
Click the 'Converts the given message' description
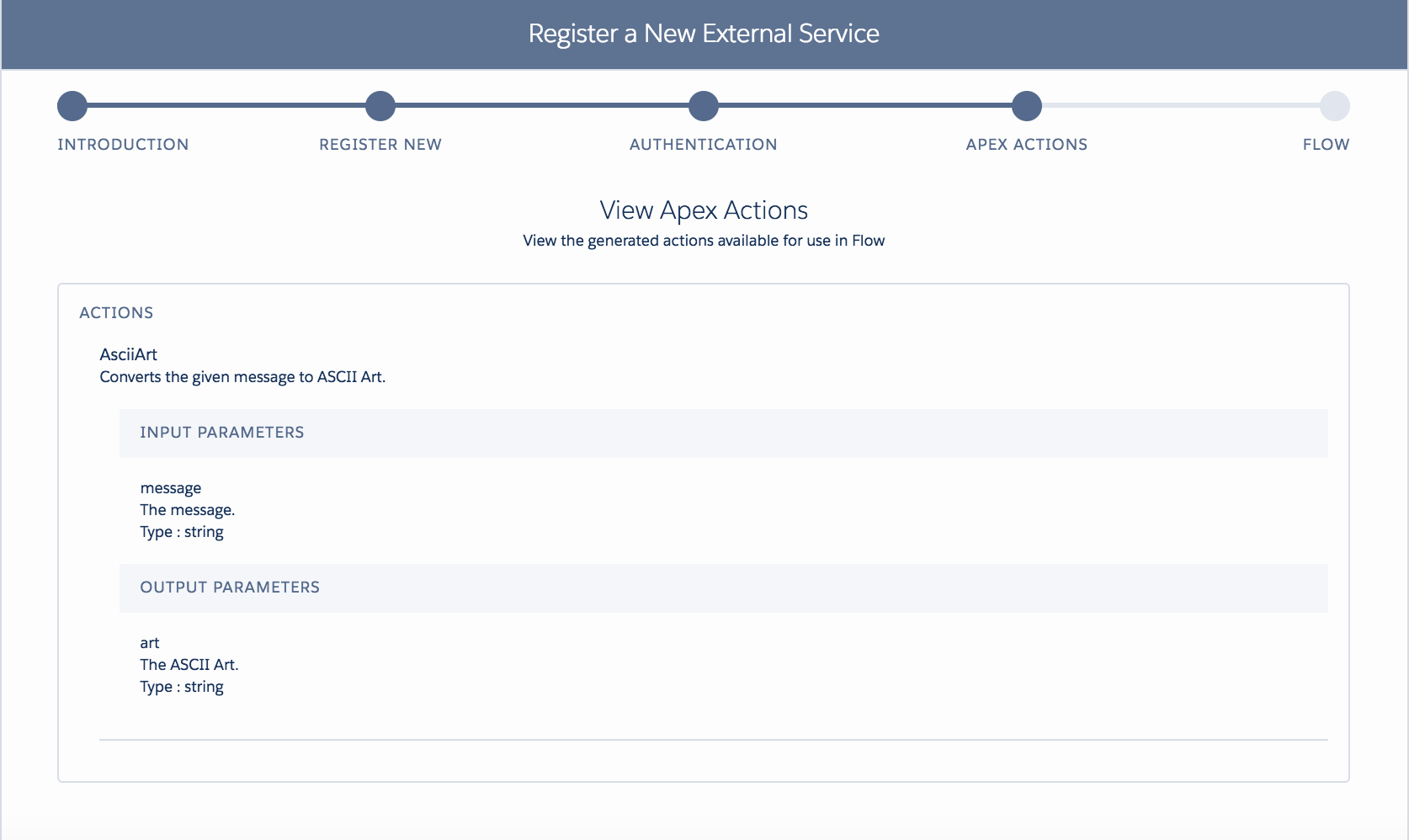click(242, 377)
